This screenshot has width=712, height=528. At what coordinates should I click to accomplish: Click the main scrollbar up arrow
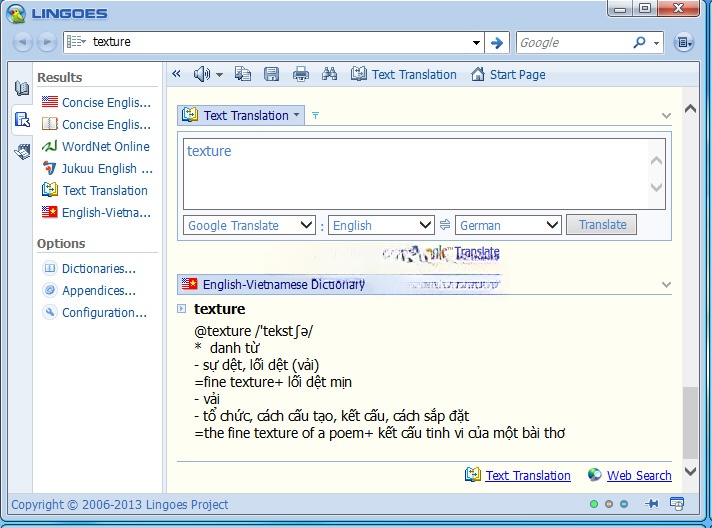point(690,109)
